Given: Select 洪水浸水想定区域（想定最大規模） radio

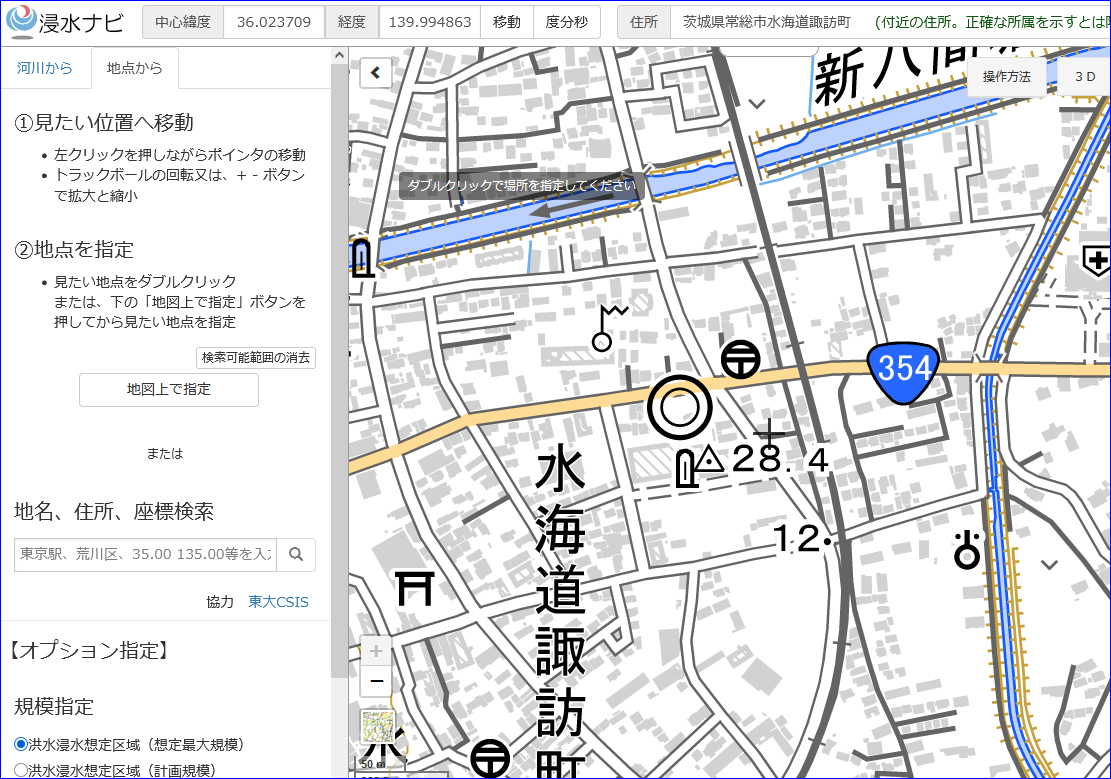Looking at the screenshot, I should (21, 744).
